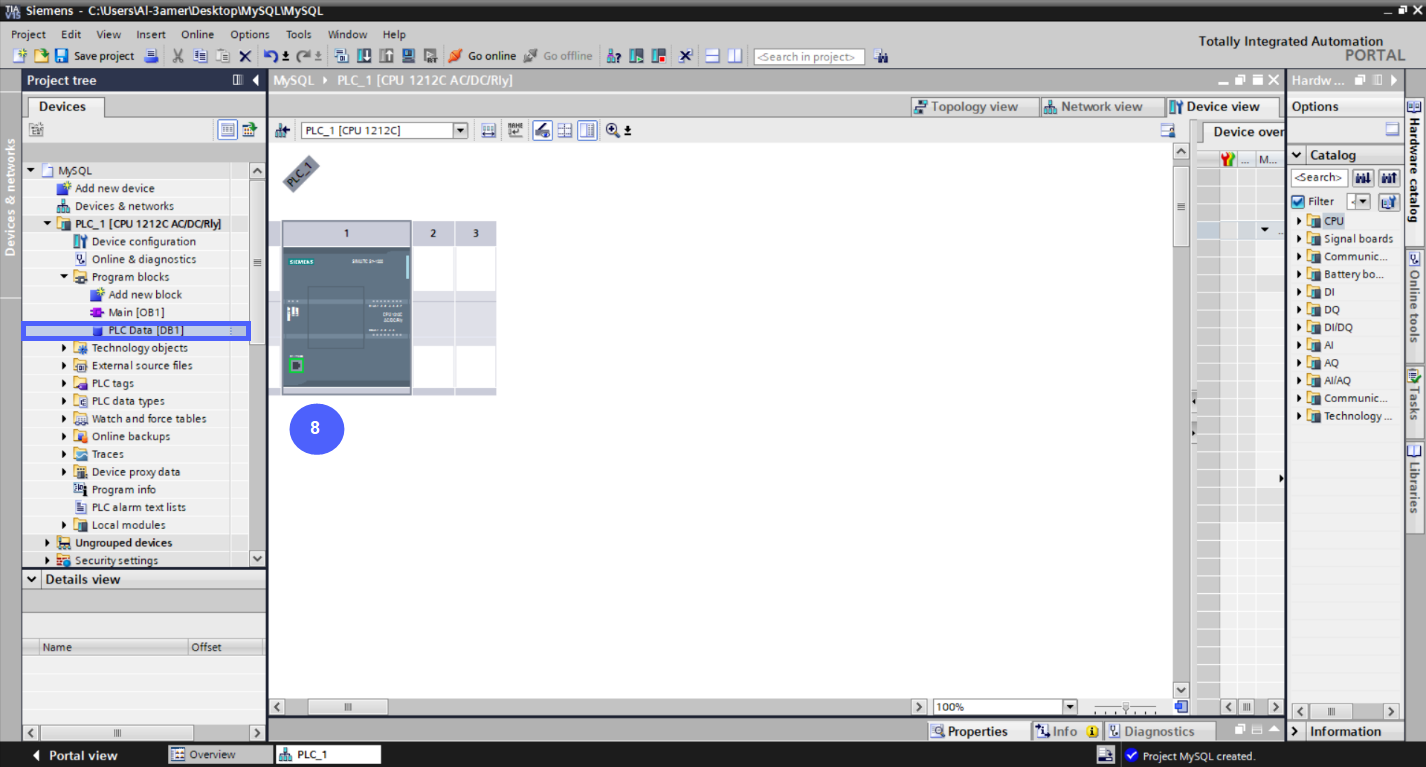Viewport: 1426px width, 767px height.
Task: Open the Insert menu
Action: coord(151,34)
